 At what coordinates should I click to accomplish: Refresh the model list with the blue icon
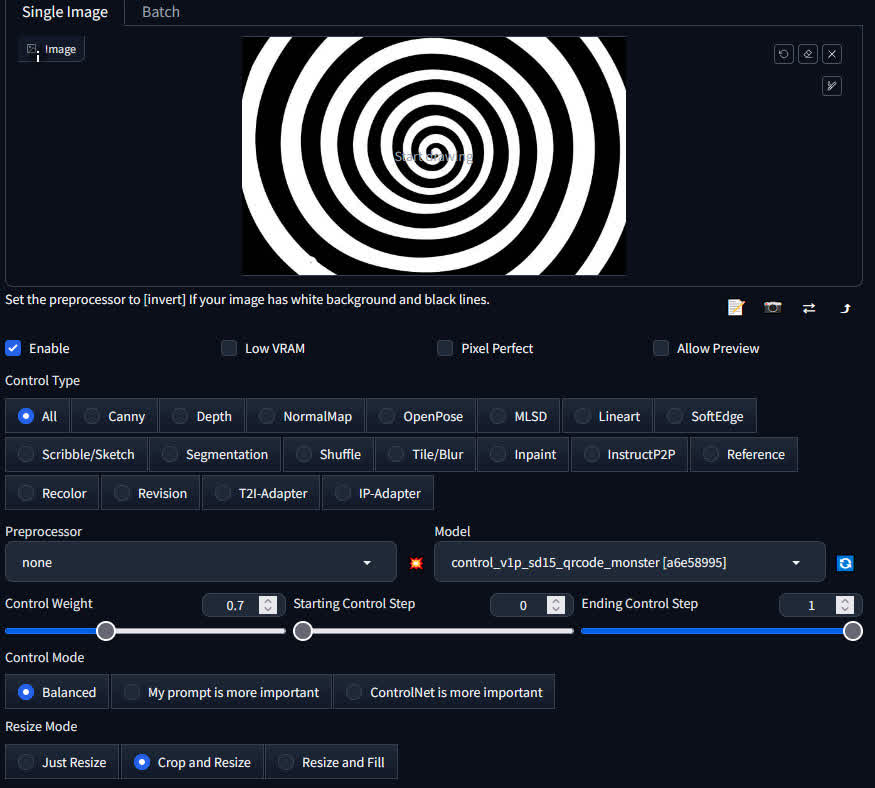click(x=845, y=563)
